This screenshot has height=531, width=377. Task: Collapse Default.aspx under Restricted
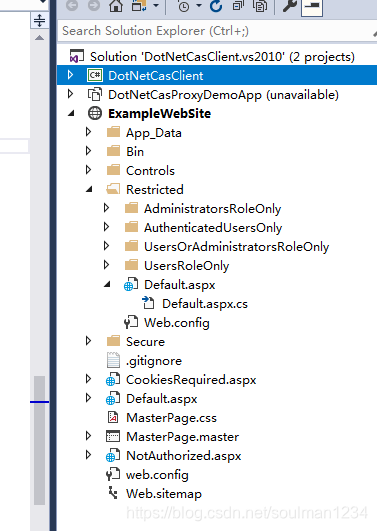coord(107,284)
